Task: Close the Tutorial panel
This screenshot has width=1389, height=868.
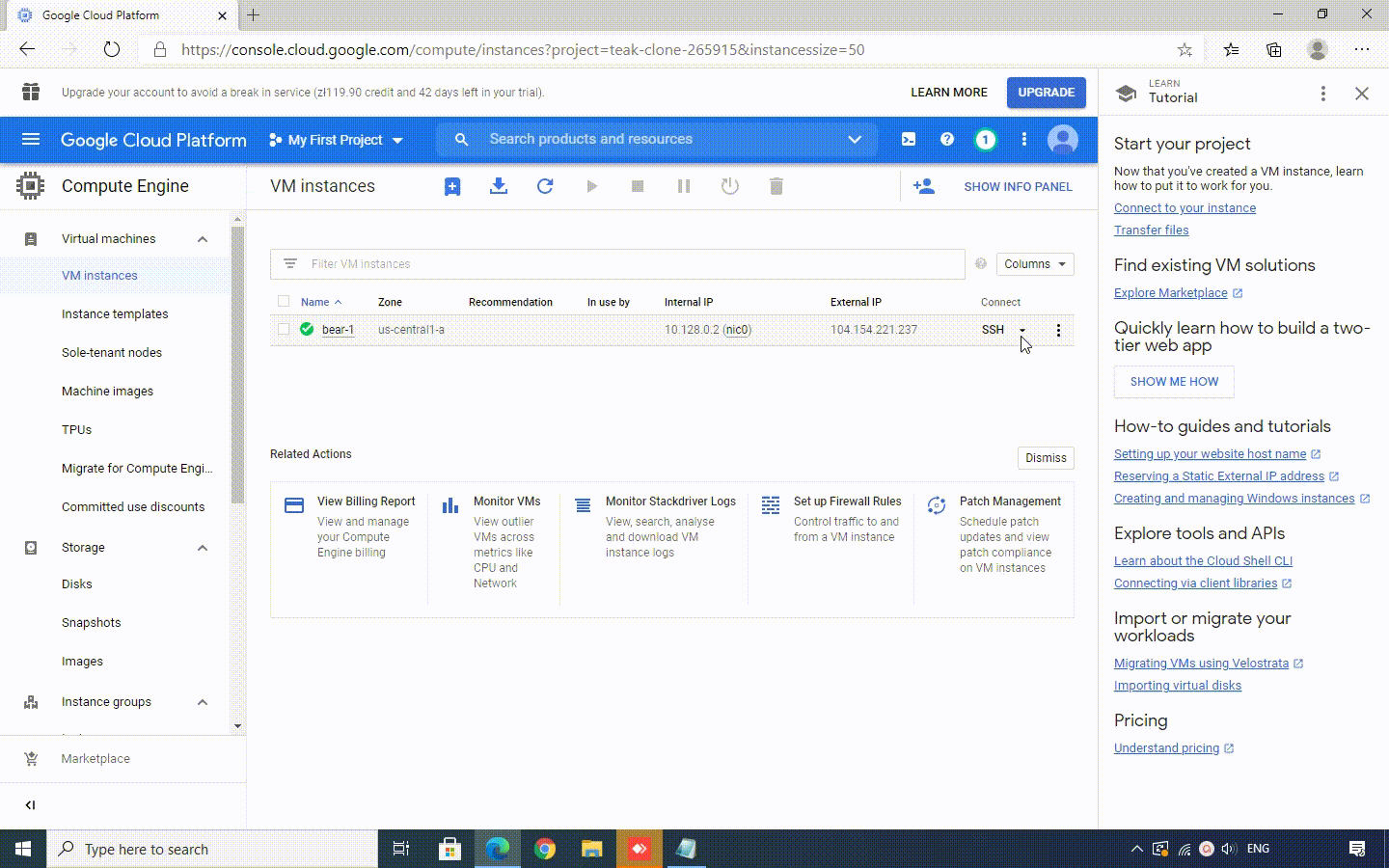Action: pos(1362,93)
